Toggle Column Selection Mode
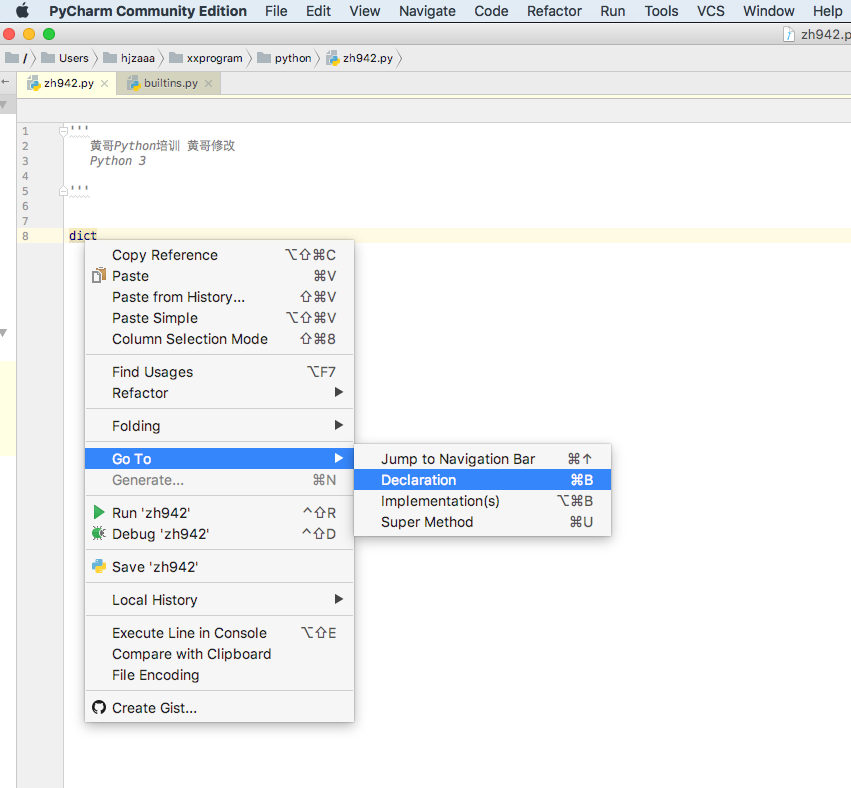Screen dimensions: 851x788 [x=219, y=339]
